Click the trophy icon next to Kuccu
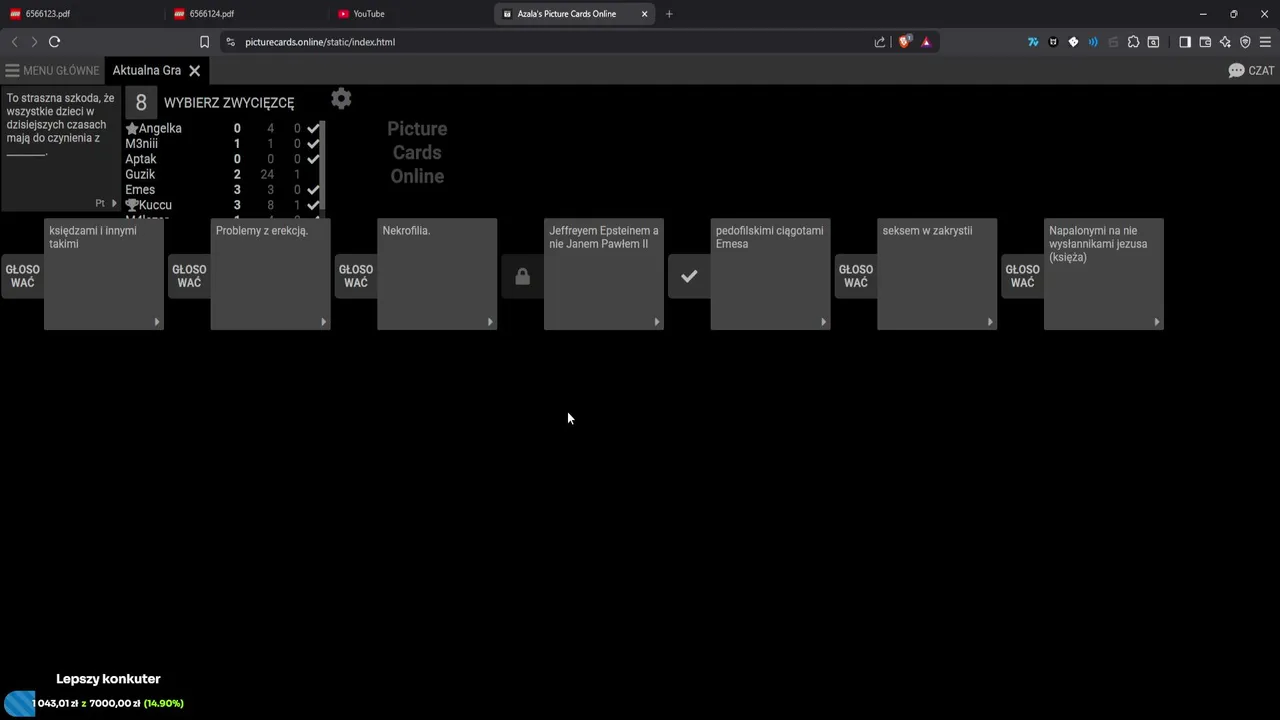1280x720 pixels. pos(132,205)
